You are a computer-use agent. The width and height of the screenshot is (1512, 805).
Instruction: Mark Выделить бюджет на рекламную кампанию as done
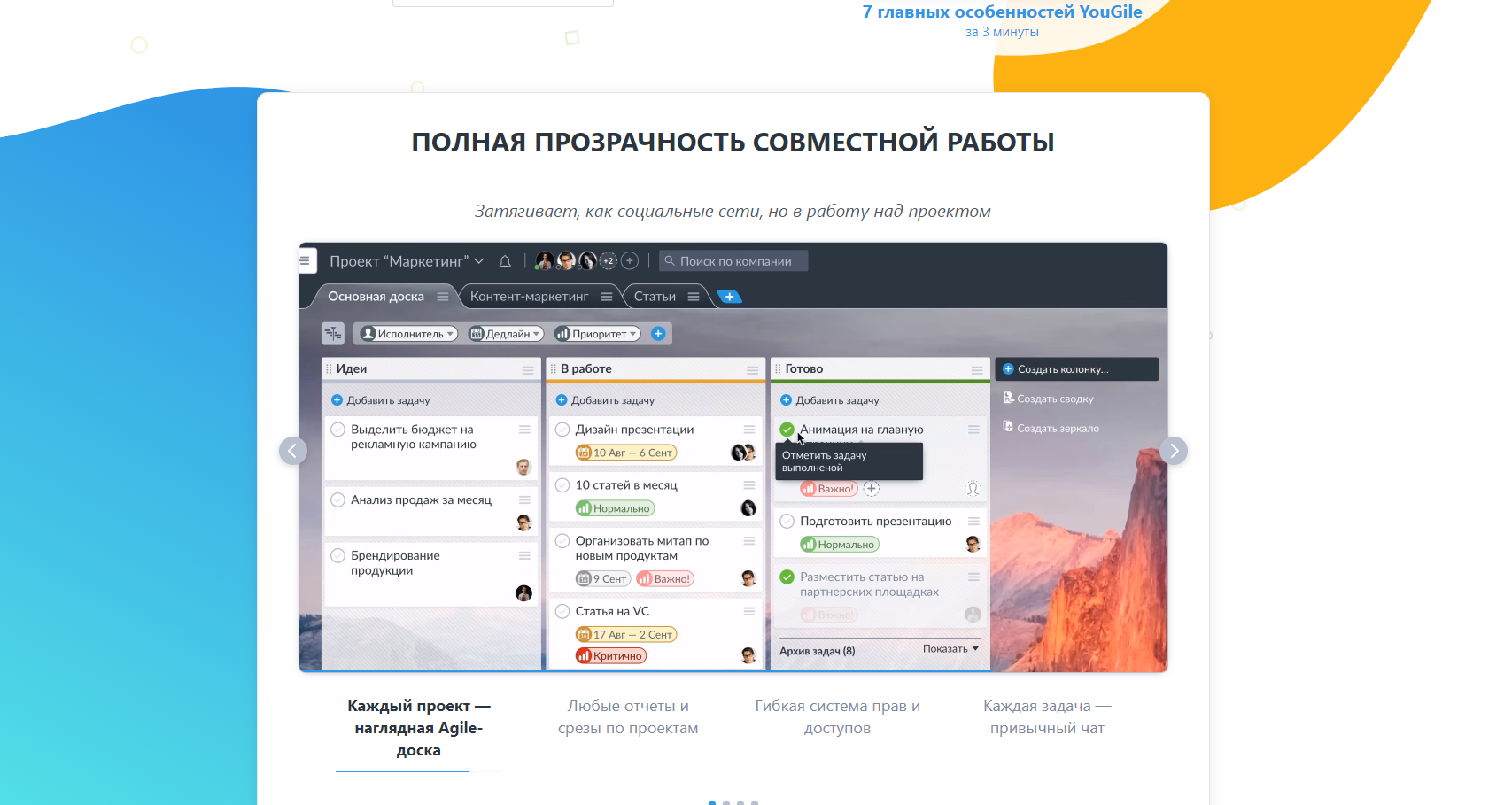[337, 430]
